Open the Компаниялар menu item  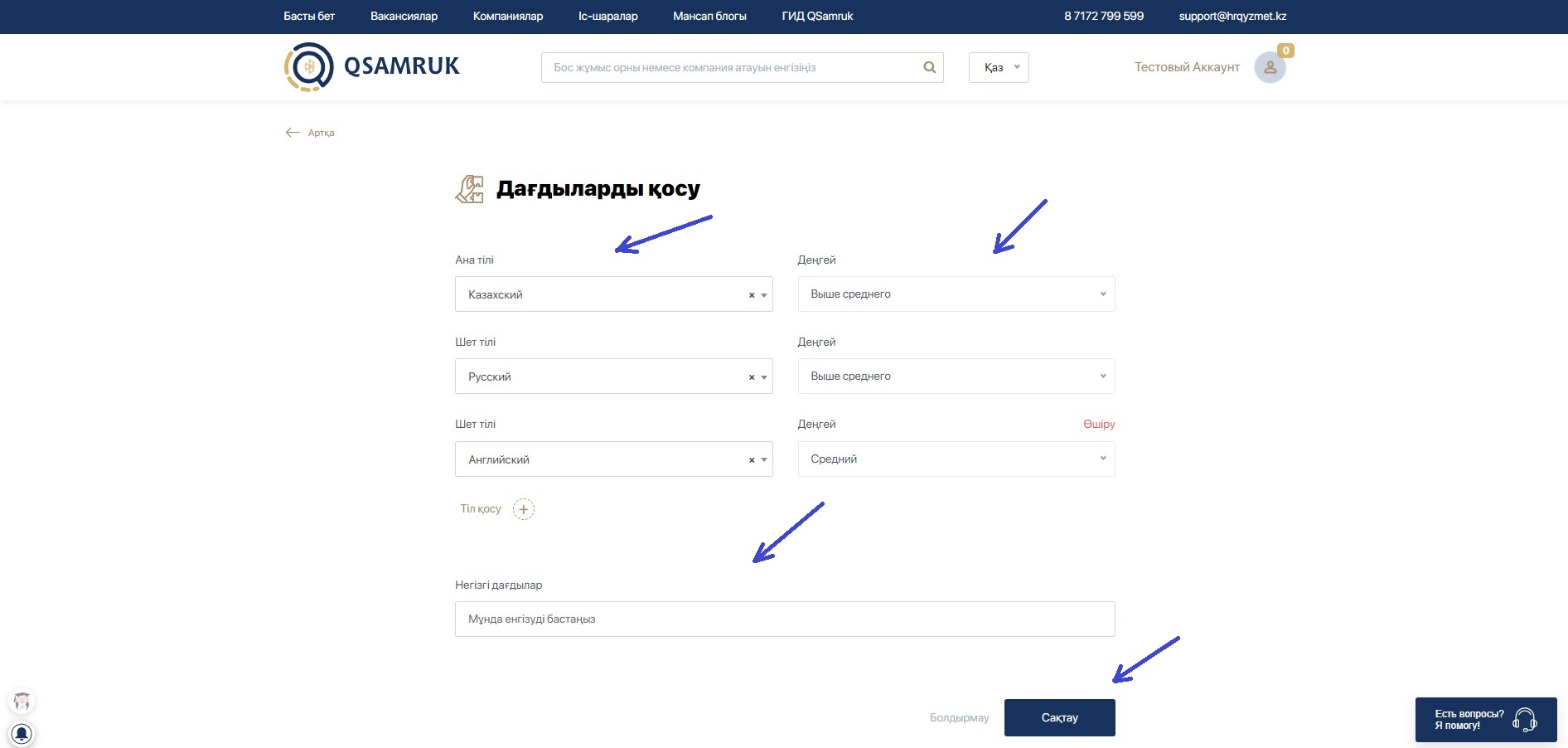pyautogui.click(x=508, y=16)
